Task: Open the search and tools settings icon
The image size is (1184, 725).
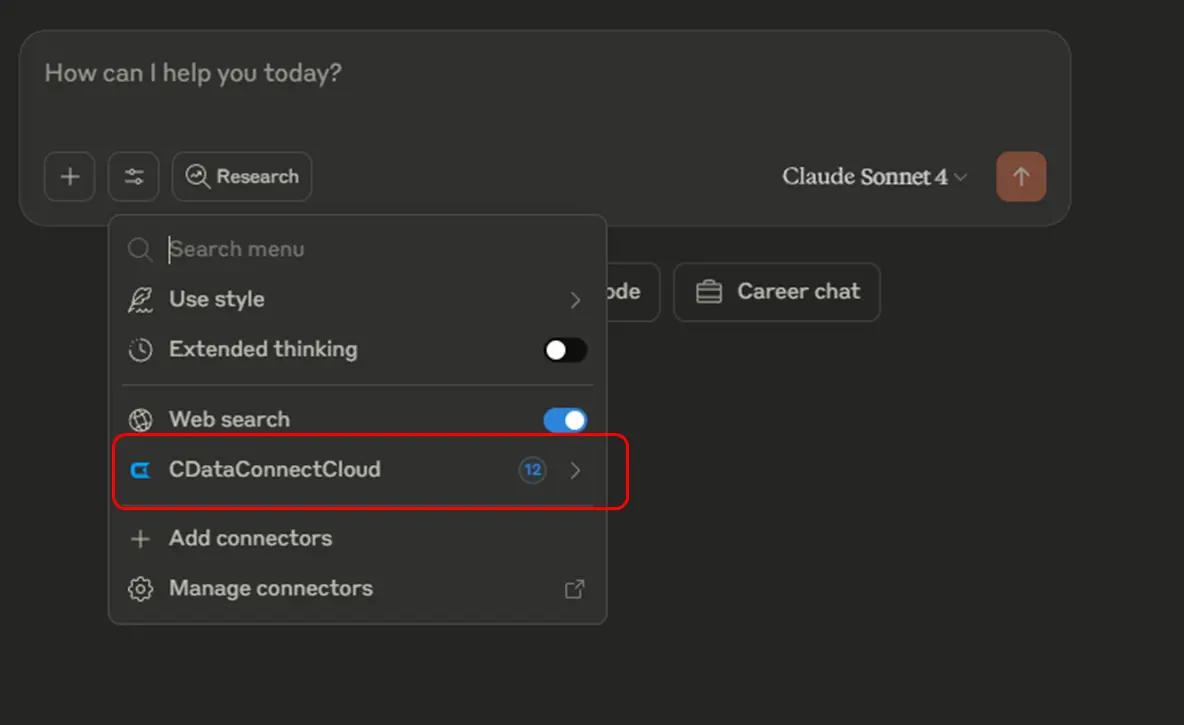Action: point(134,177)
